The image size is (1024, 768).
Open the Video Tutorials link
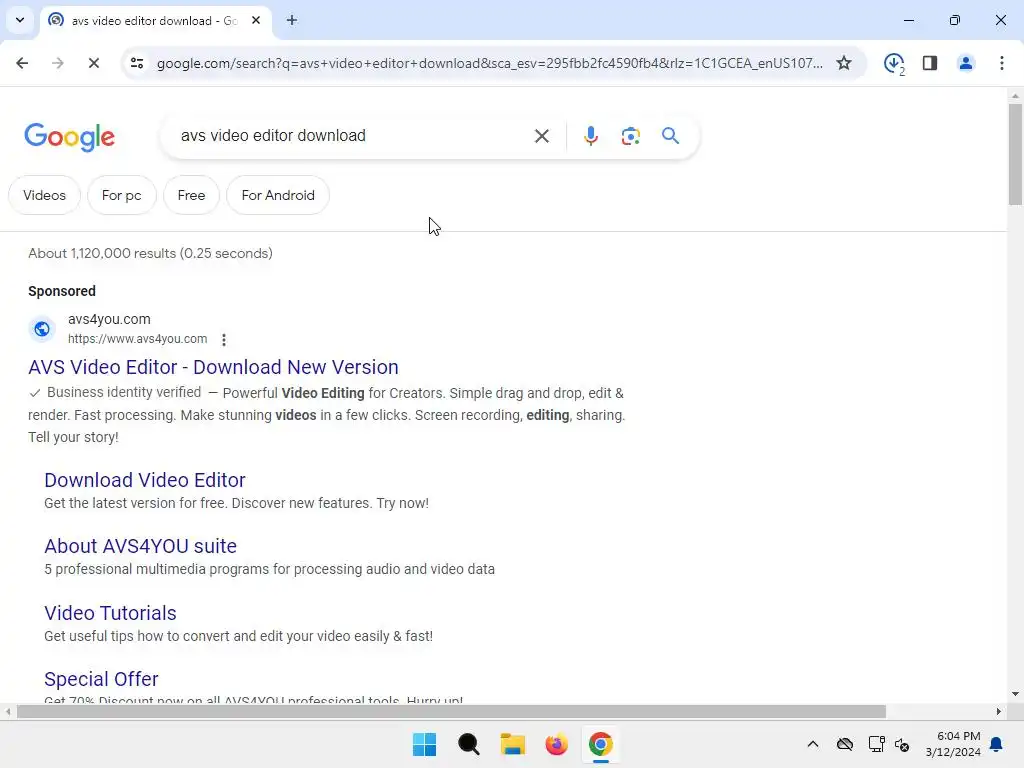(x=110, y=613)
